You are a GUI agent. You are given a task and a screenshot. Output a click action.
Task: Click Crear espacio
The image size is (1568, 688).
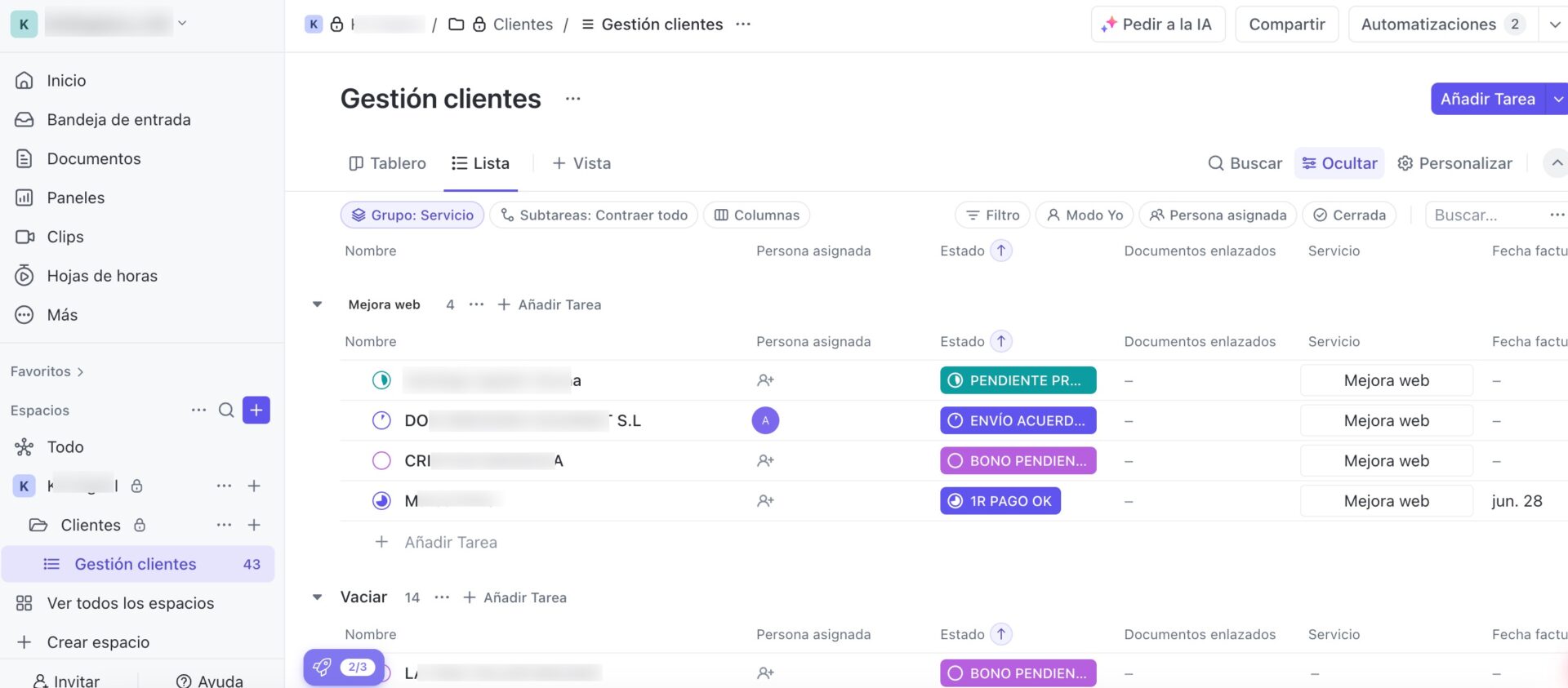click(82, 642)
